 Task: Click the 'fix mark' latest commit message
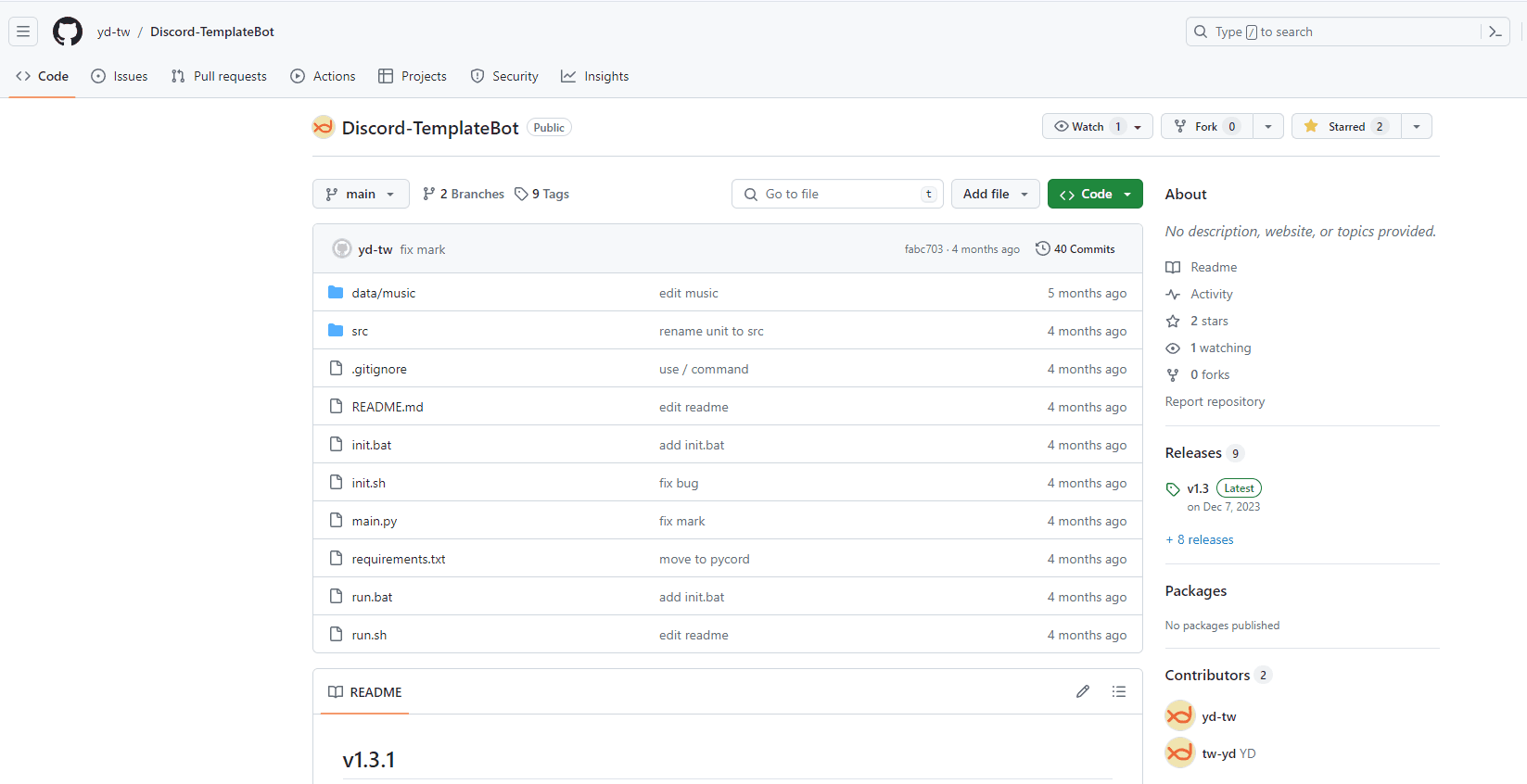pyautogui.click(x=423, y=249)
